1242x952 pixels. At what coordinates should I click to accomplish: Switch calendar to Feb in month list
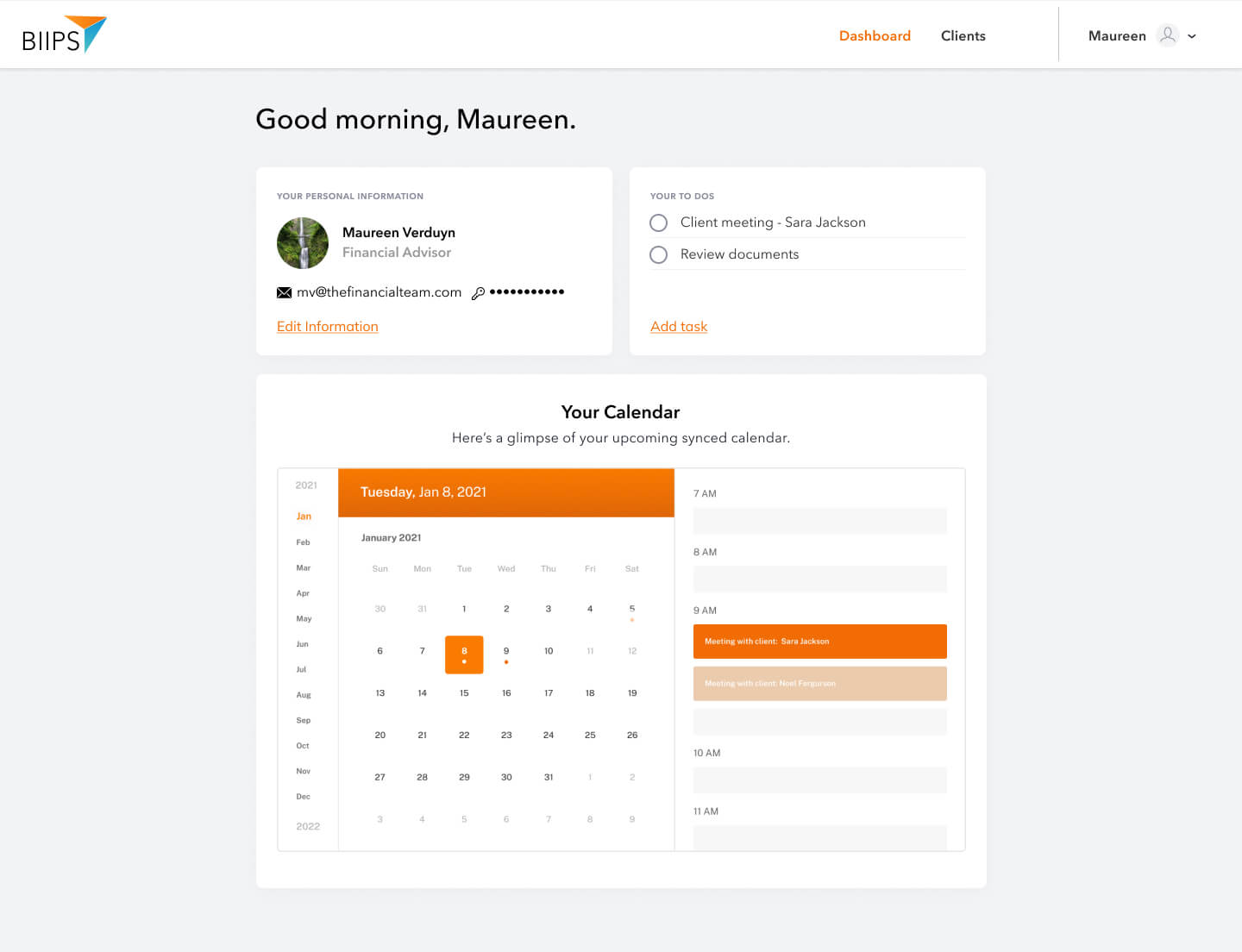click(303, 542)
